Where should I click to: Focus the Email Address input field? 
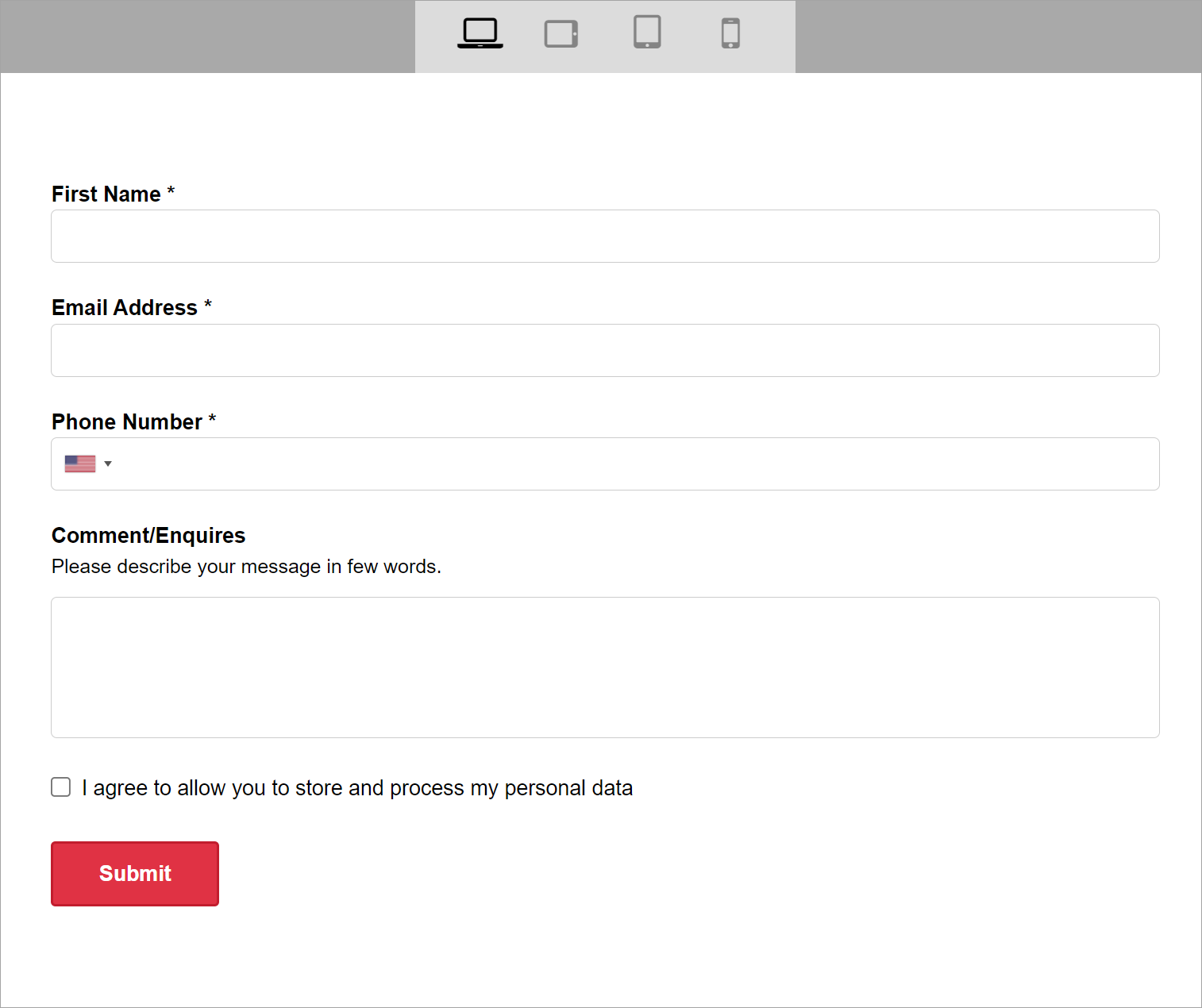(605, 351)
